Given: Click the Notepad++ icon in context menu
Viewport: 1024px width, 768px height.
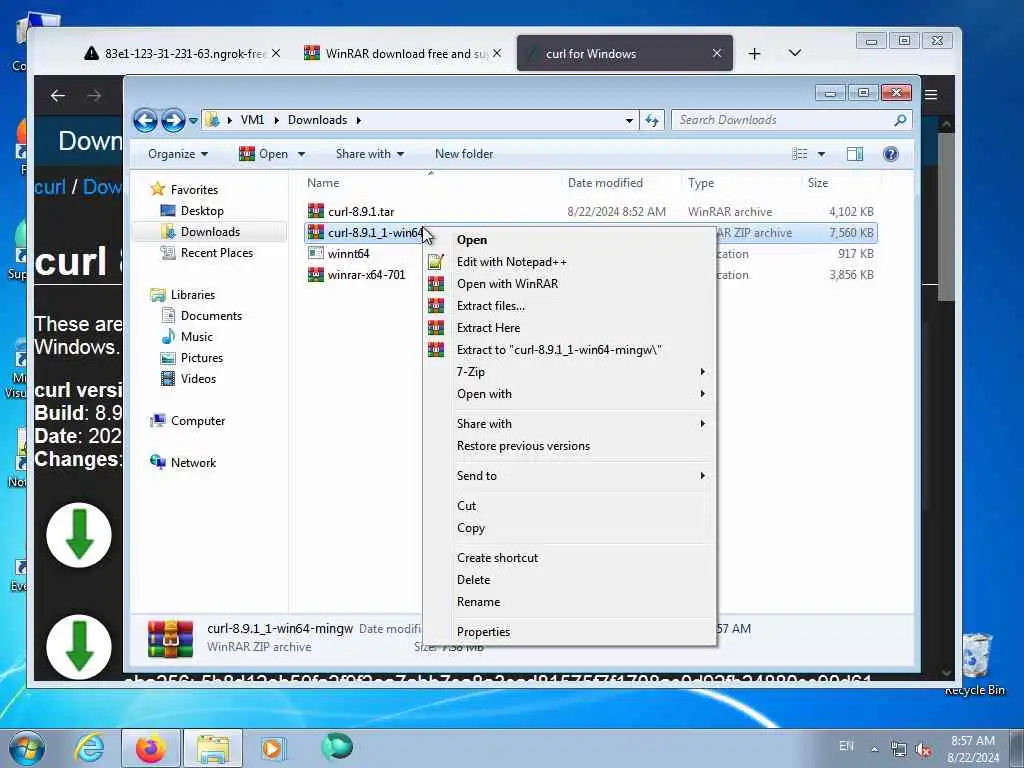Looking at the screenshot, I should point(436,262).
